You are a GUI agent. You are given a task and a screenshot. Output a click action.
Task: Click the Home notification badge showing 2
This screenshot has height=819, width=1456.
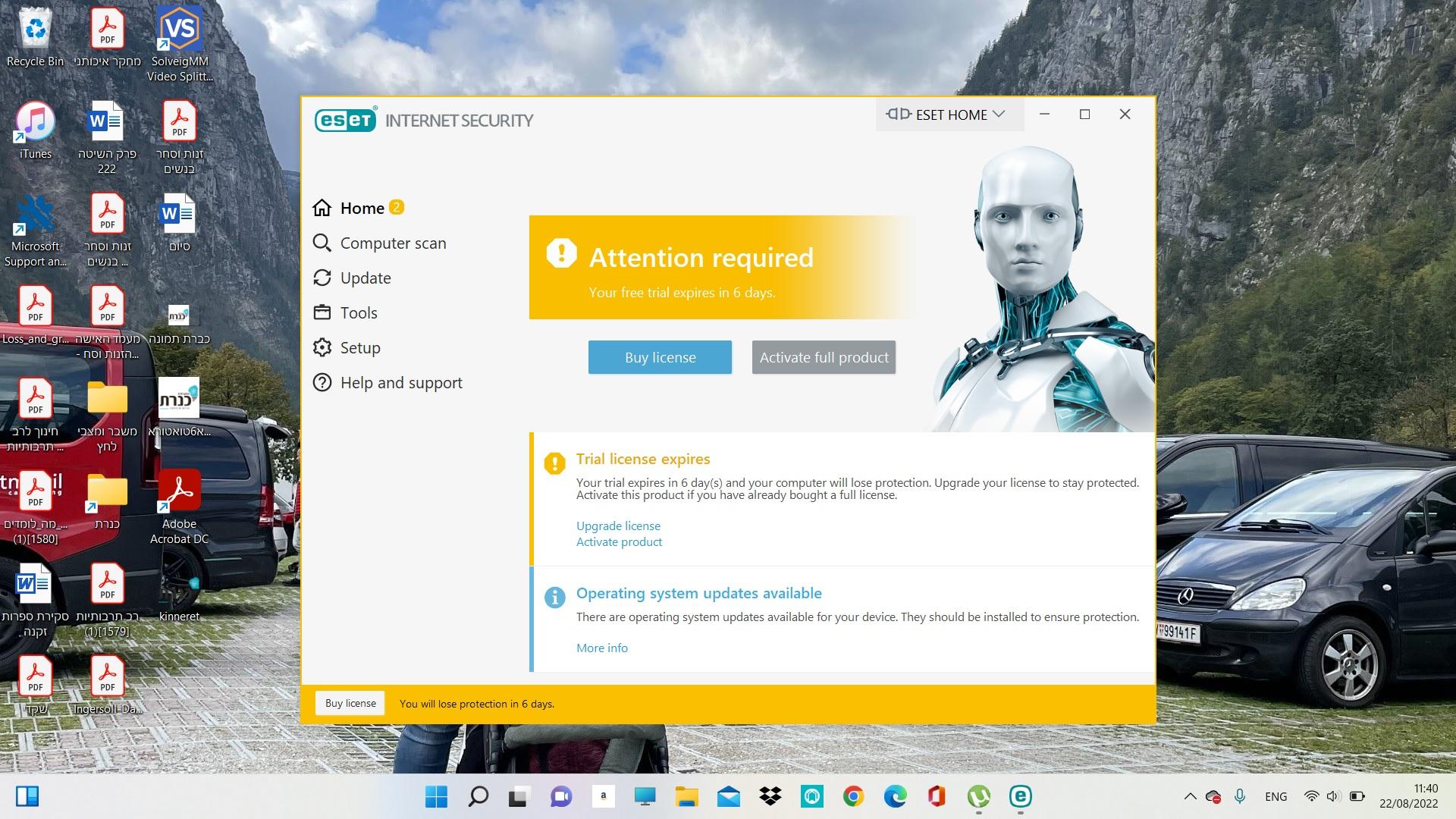[x=397, y=207]
